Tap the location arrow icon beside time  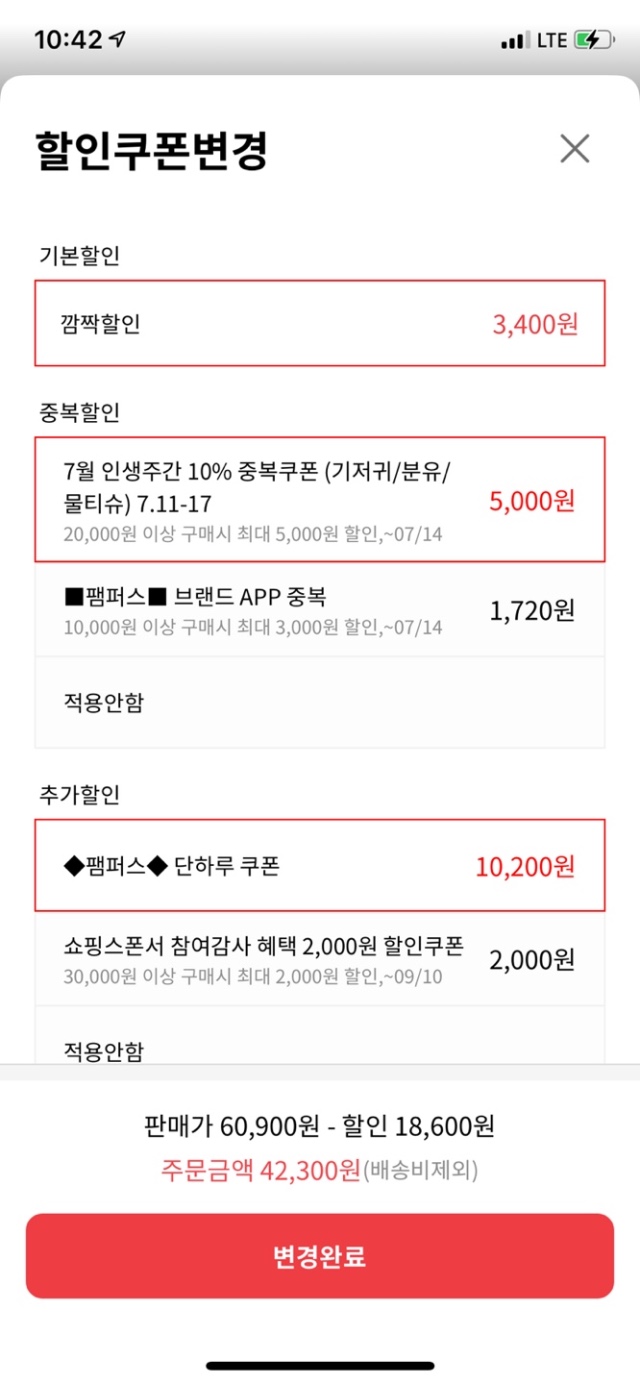119,39
